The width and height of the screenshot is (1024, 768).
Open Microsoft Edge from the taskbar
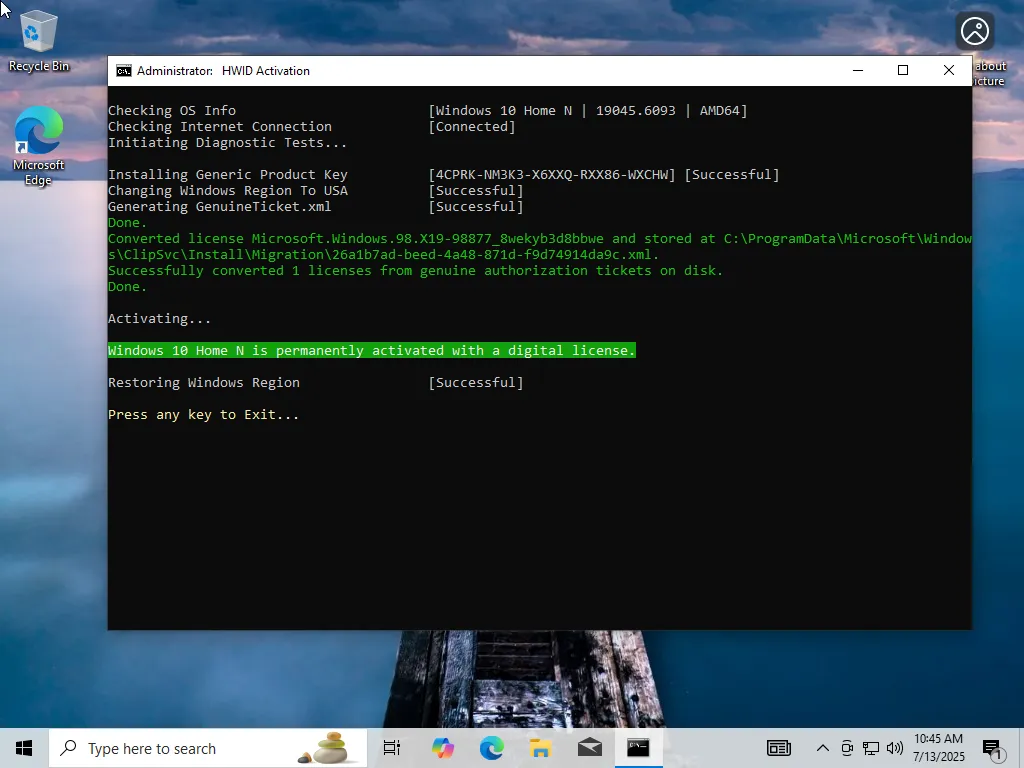point(492,748)
